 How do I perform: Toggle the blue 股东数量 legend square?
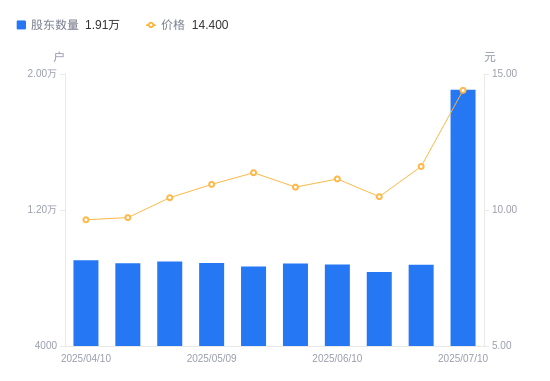point(21,25)
